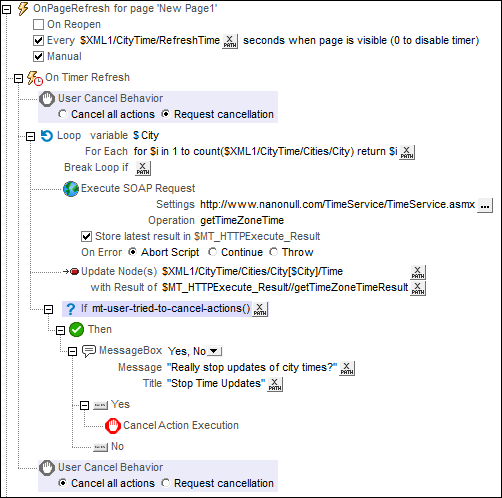Open XPath editor for with Result of
The height and width of the screenshot is (498, 502).
pos(418,288)
